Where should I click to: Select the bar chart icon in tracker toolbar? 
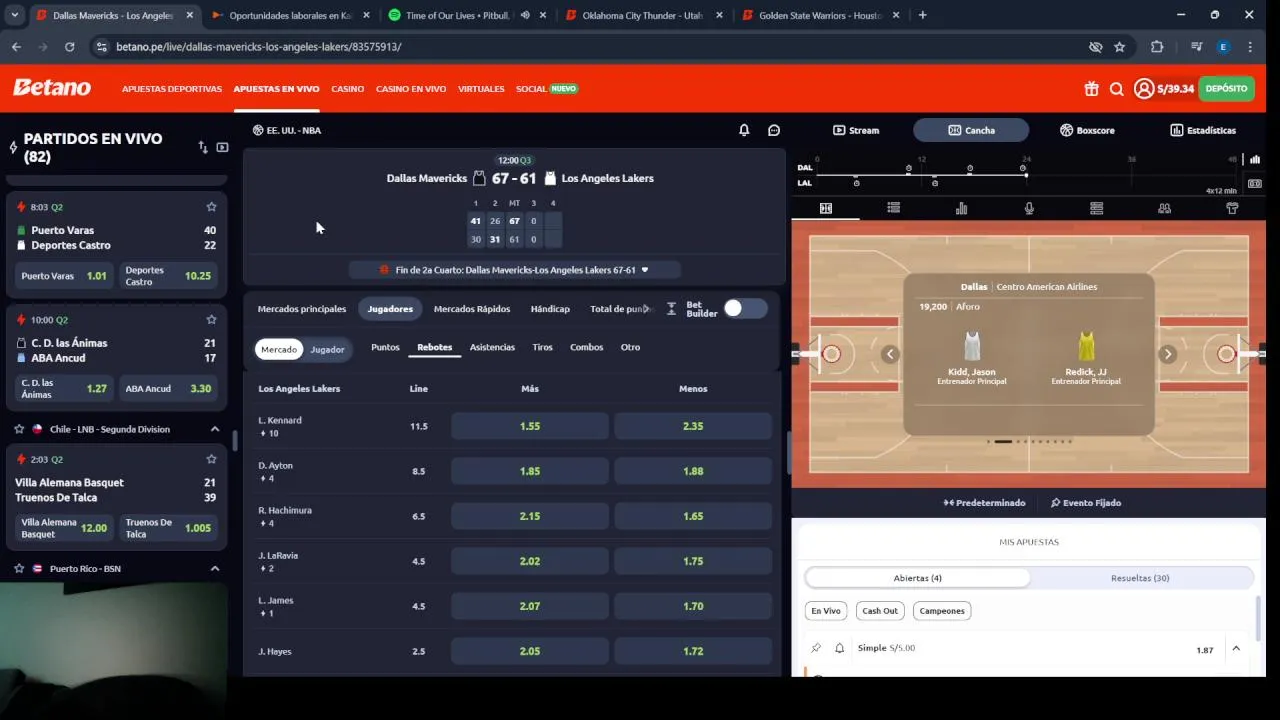click(x=961, y=208)
